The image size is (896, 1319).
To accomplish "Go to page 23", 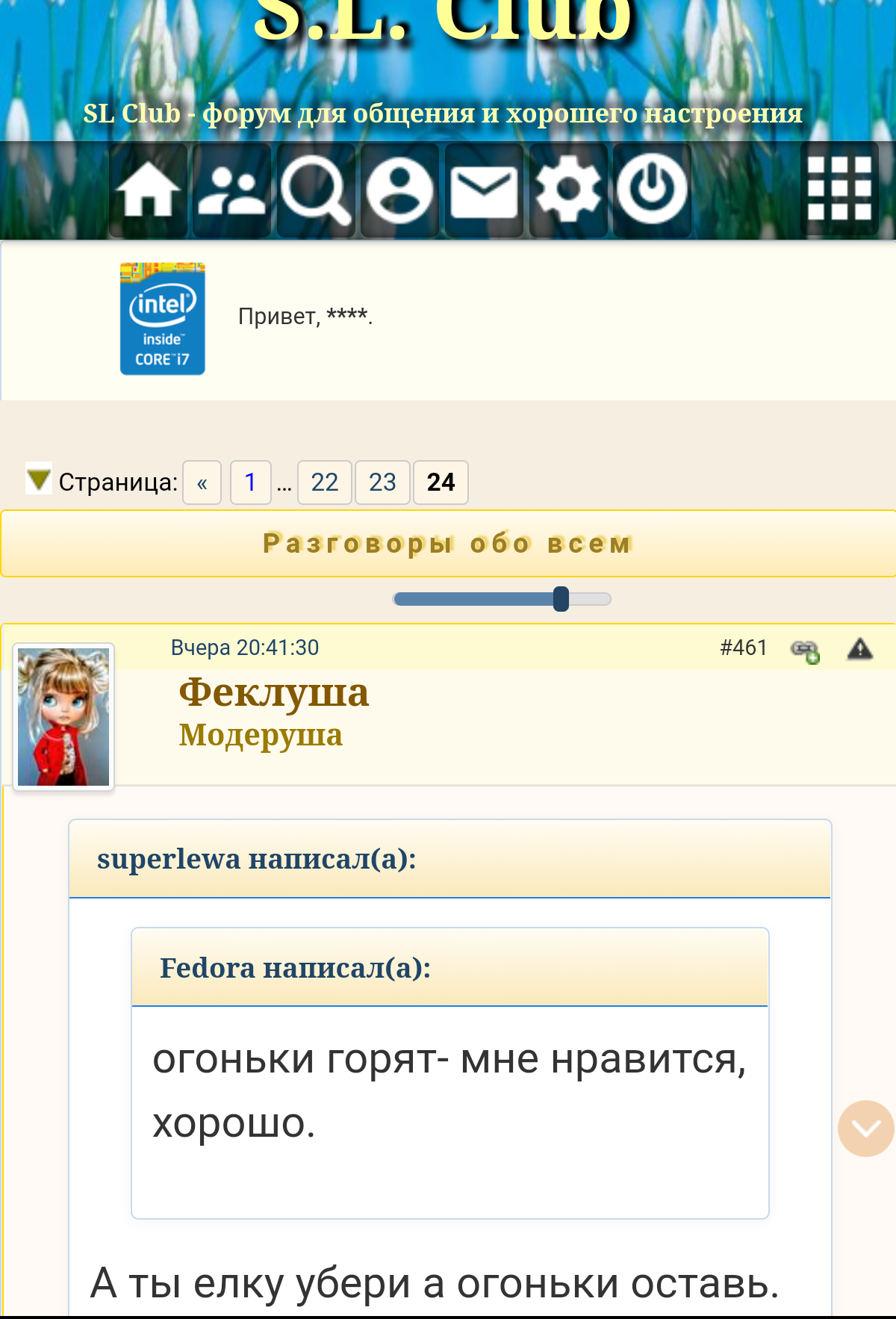I will pos(382,482).
